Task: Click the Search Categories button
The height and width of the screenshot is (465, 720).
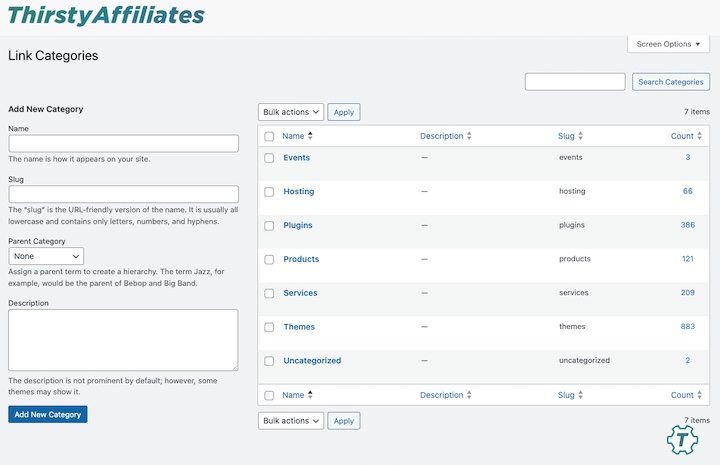Action: (x=670, y=82)
